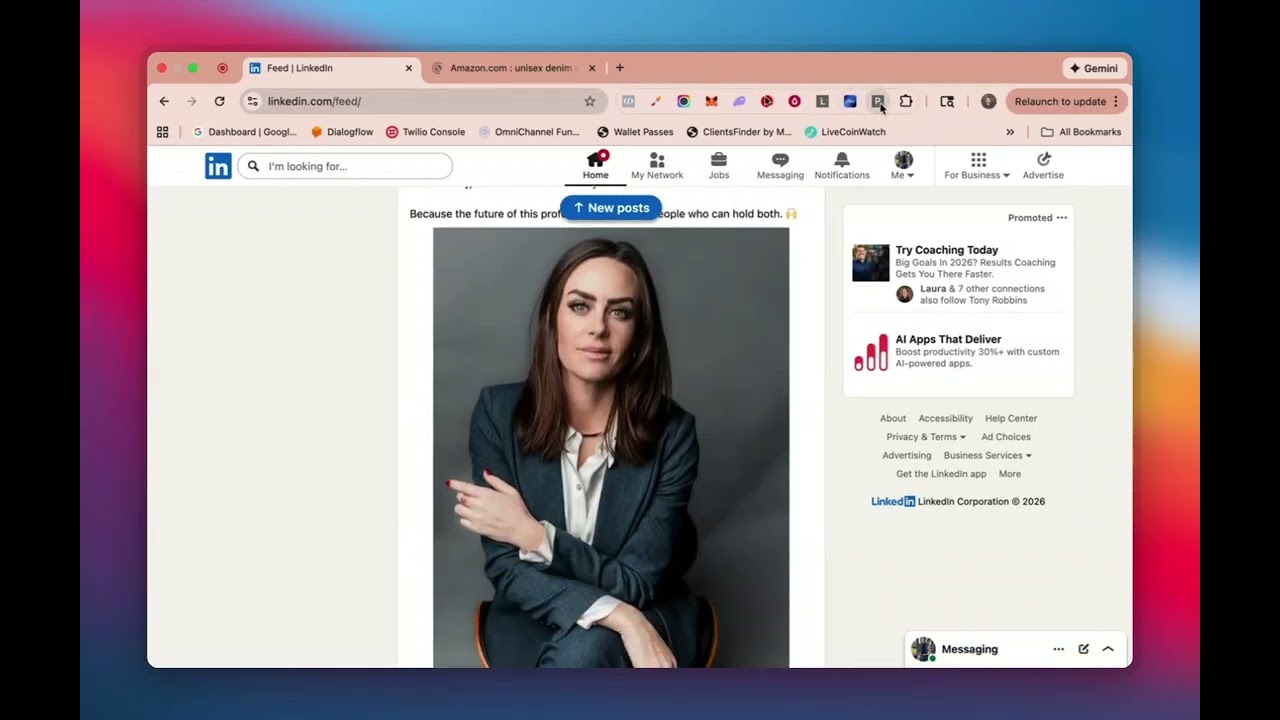Open Advertising footer link
This screenshot has height=720, width=1280.
(907, 456)
